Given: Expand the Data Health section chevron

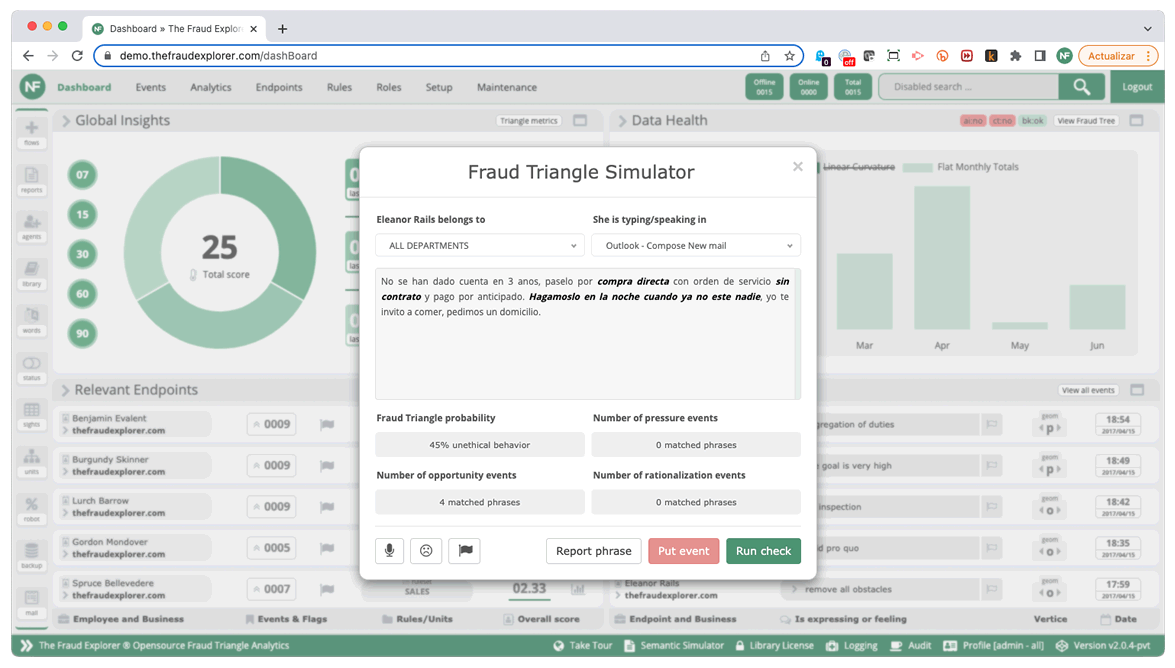Looking at the screenshot, I should 622,121.
